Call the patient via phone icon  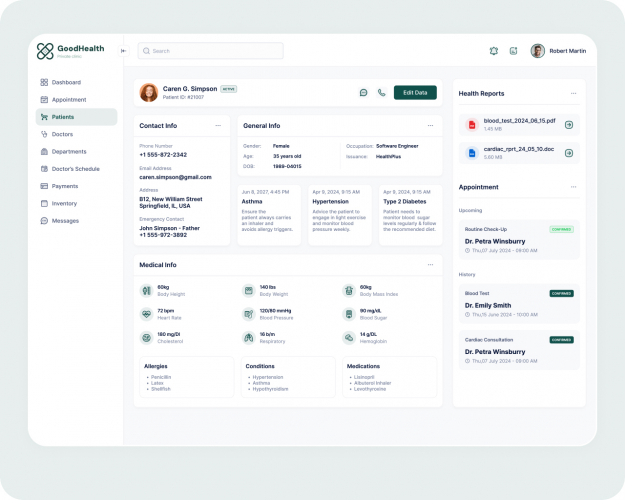[381, 93]
